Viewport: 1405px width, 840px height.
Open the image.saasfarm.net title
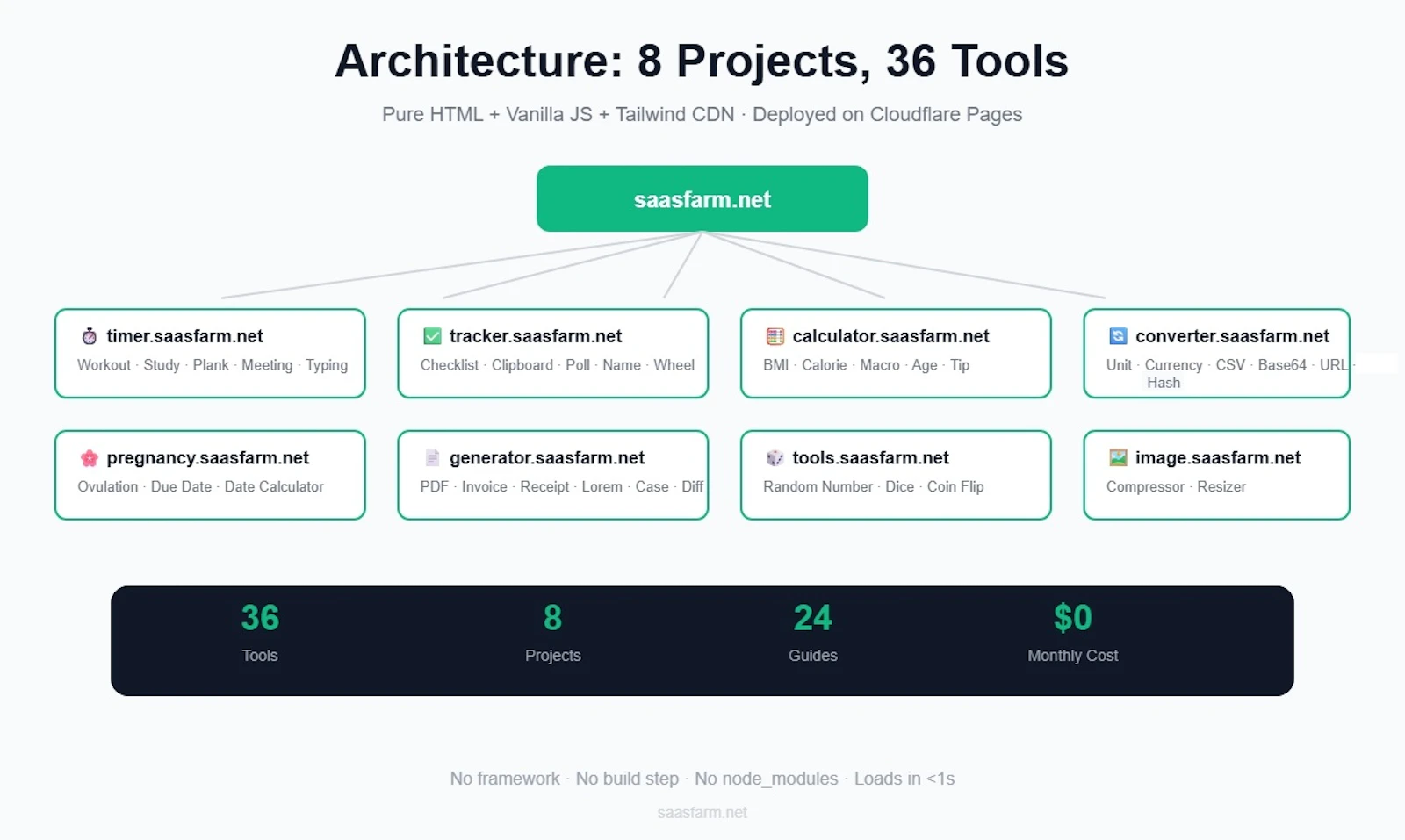pos(1218,458)
